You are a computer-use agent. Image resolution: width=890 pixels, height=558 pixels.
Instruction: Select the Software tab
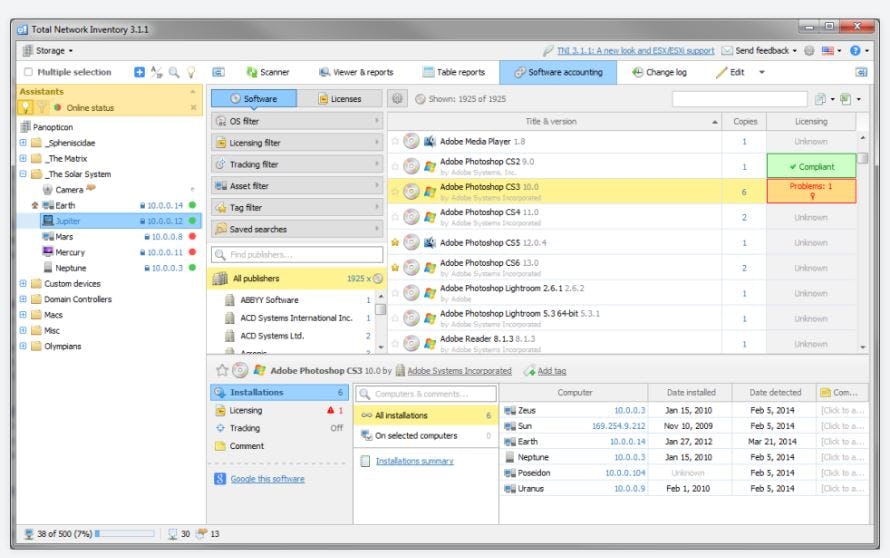tap(254, 99)
